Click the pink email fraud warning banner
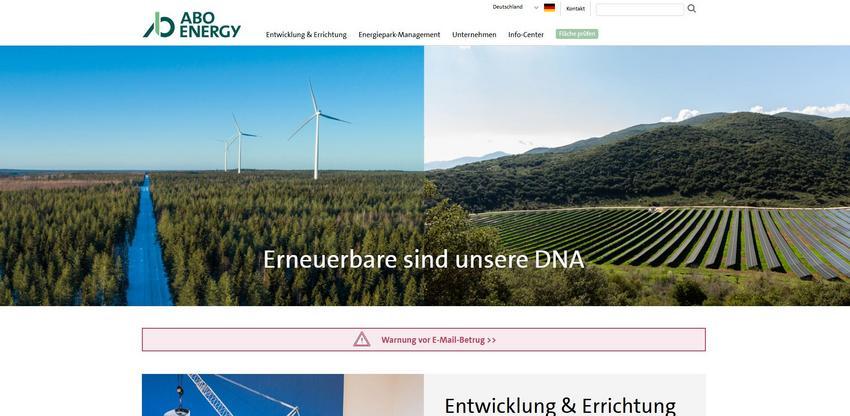Viewport: 850px width, 416px height. tap(424, 340)
